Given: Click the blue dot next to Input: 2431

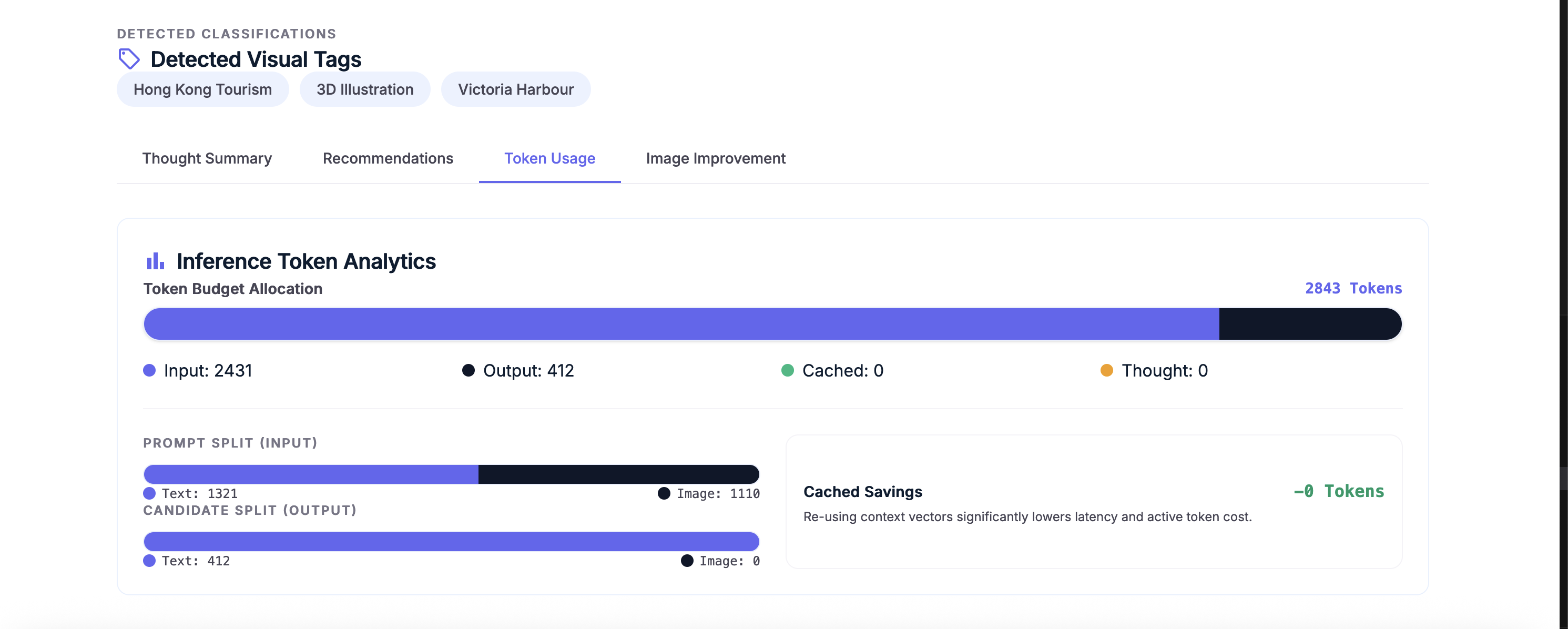Looking at the screenshot, I should click(149, 370).
